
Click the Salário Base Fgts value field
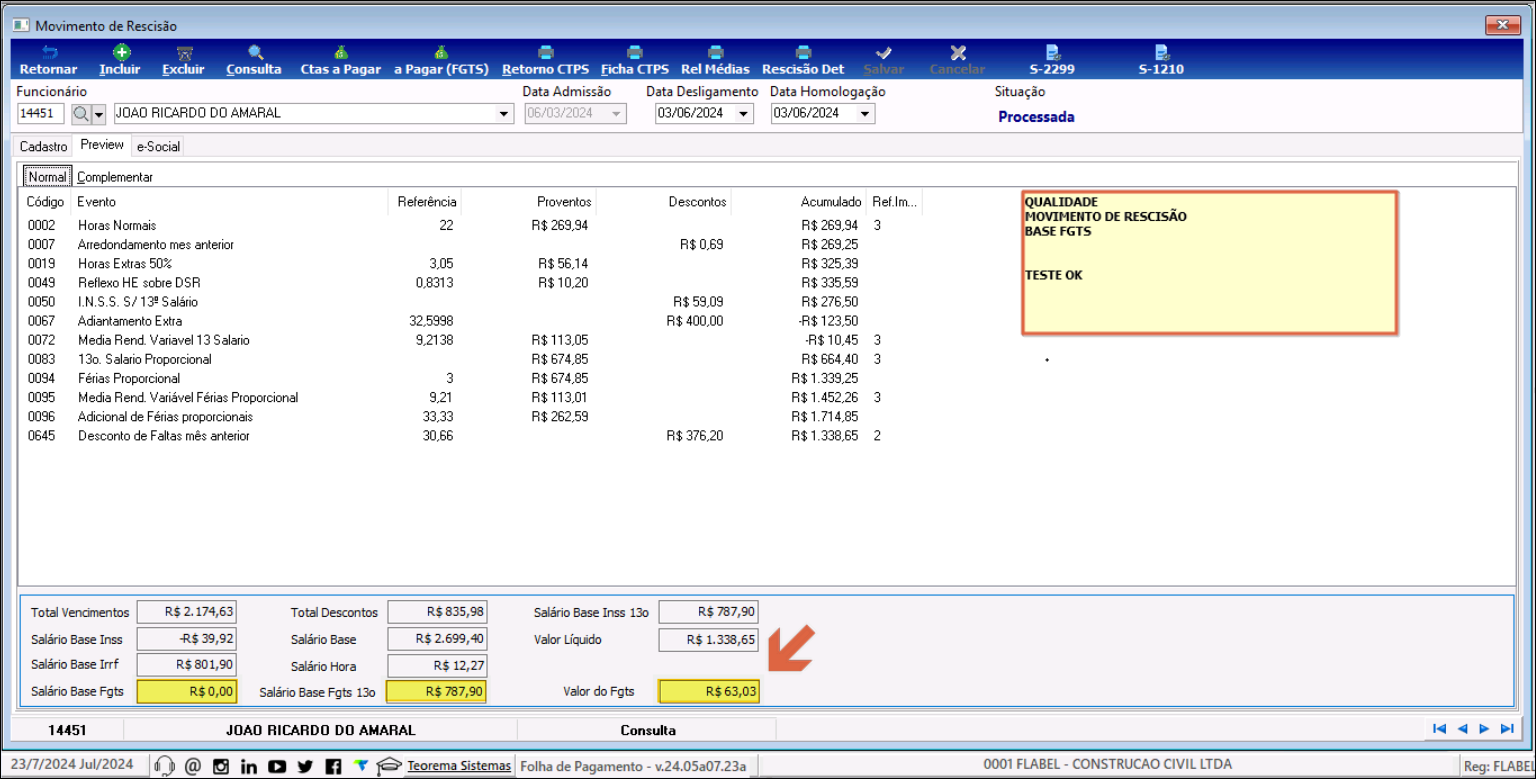(x=187, y=691)
